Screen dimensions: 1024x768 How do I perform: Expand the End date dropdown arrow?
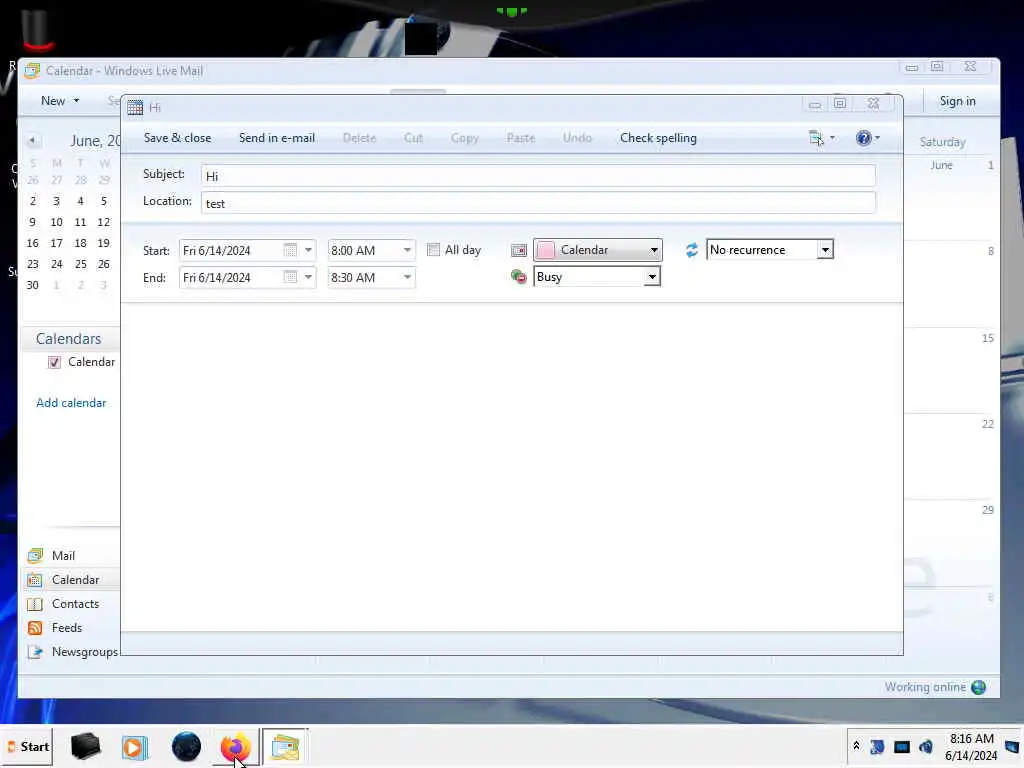tap(308, 278)
